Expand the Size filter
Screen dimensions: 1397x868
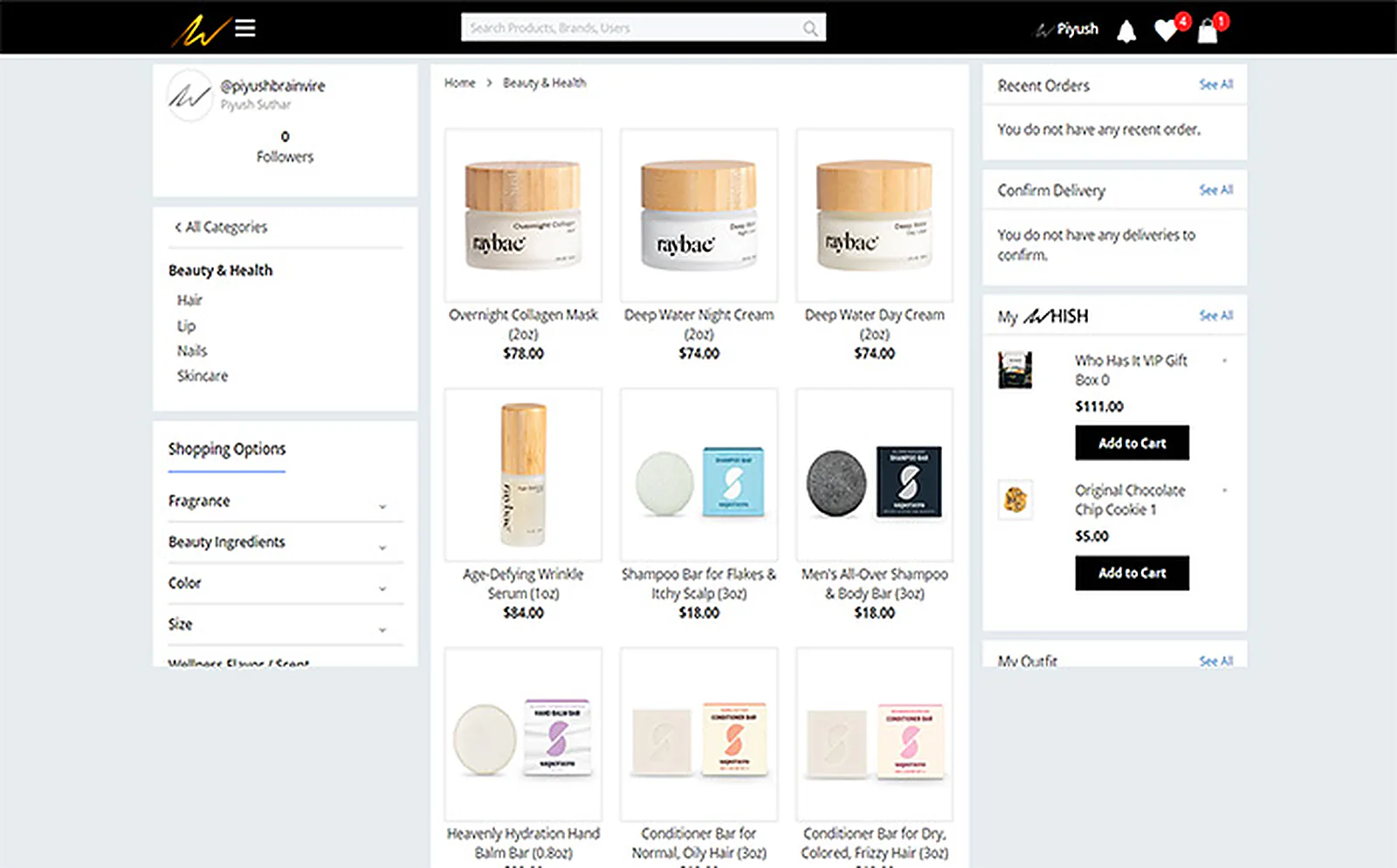[286, 624]
